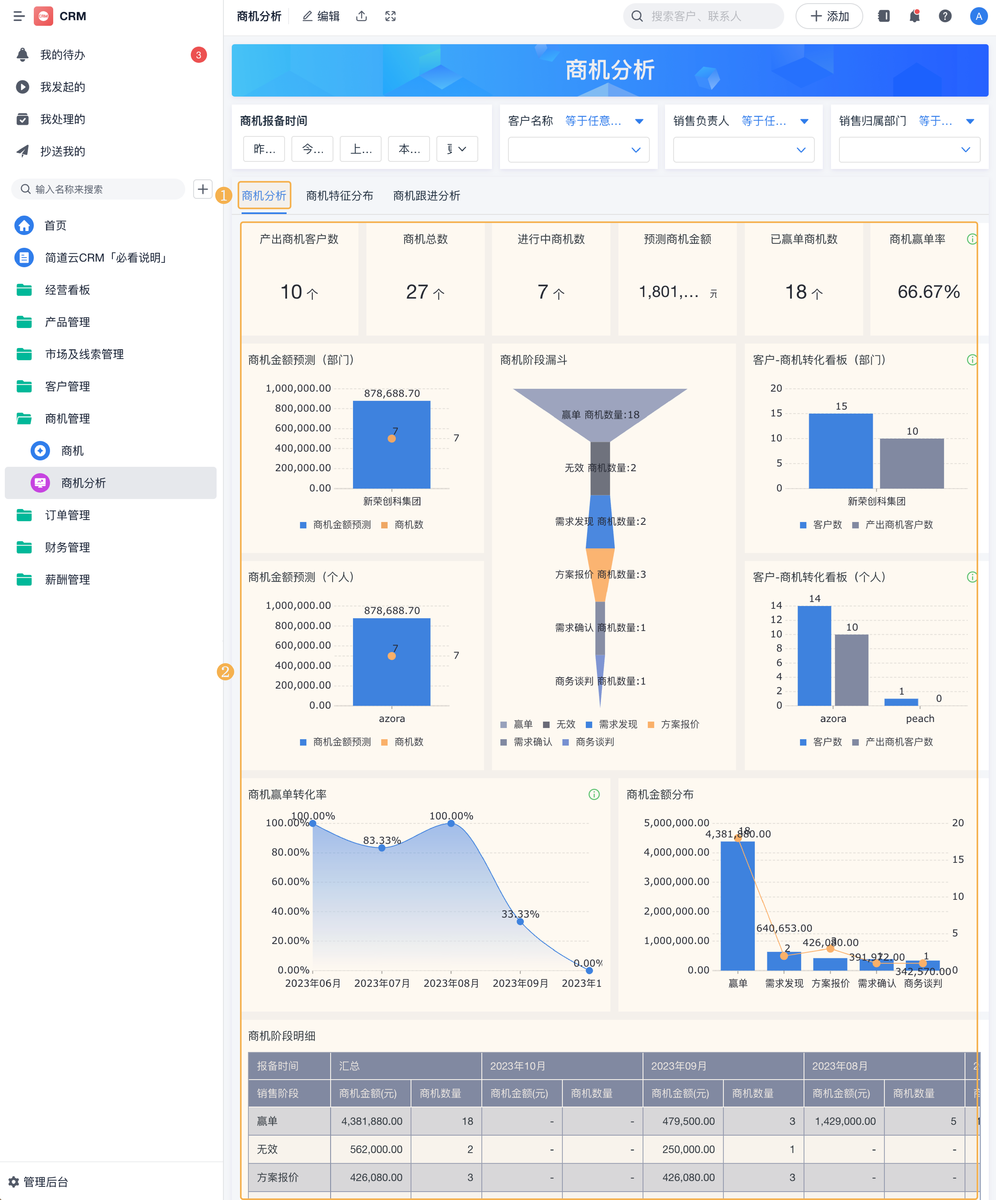Expand 订单管理 folder
996x1200 pixels.
point(110,515)
